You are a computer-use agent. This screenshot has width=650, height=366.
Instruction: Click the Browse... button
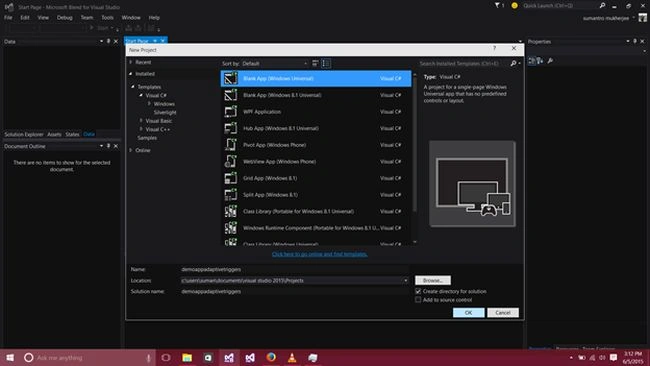coord(433,281)
